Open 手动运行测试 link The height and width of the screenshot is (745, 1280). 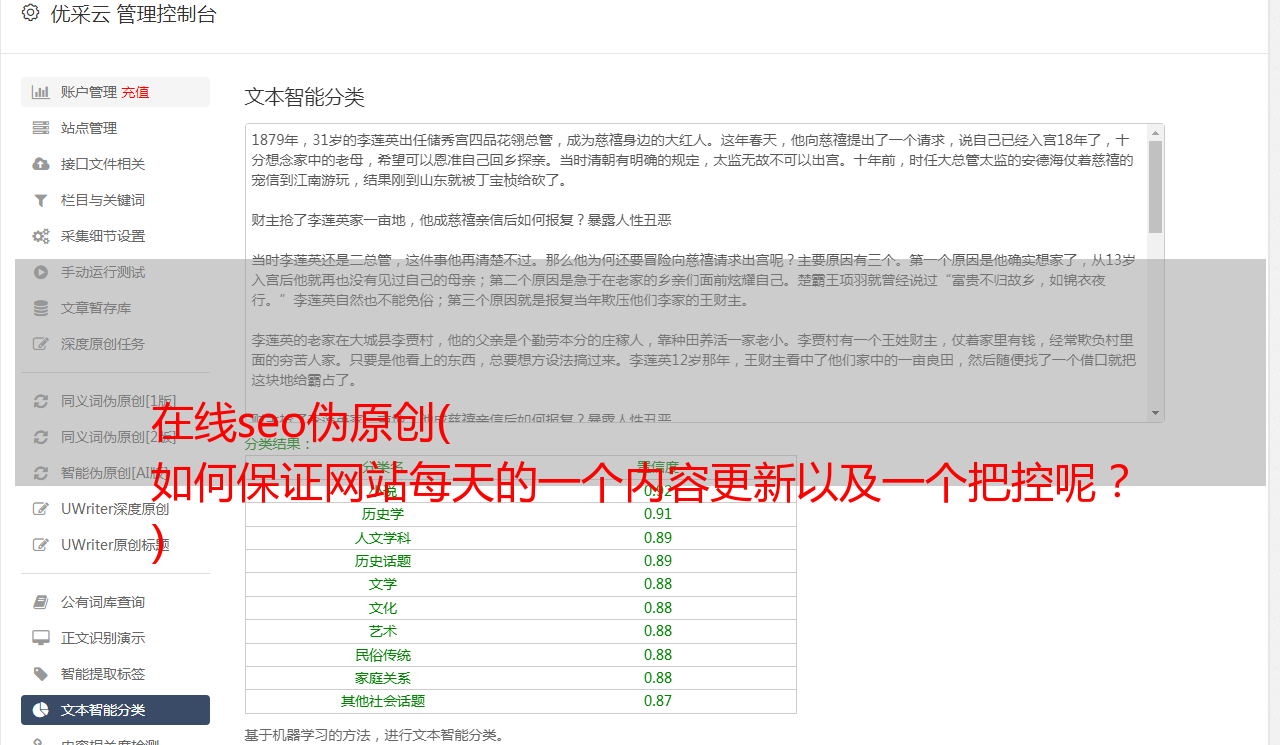[115, 272]
